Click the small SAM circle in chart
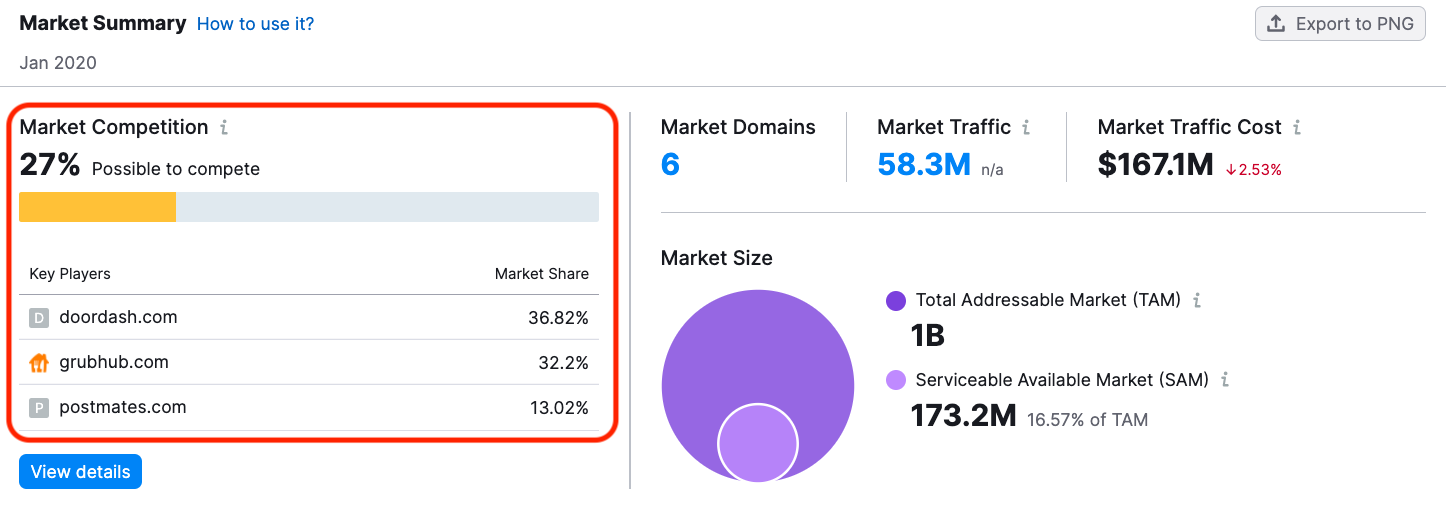This screenshot has height=513, width=1446. 758,444
